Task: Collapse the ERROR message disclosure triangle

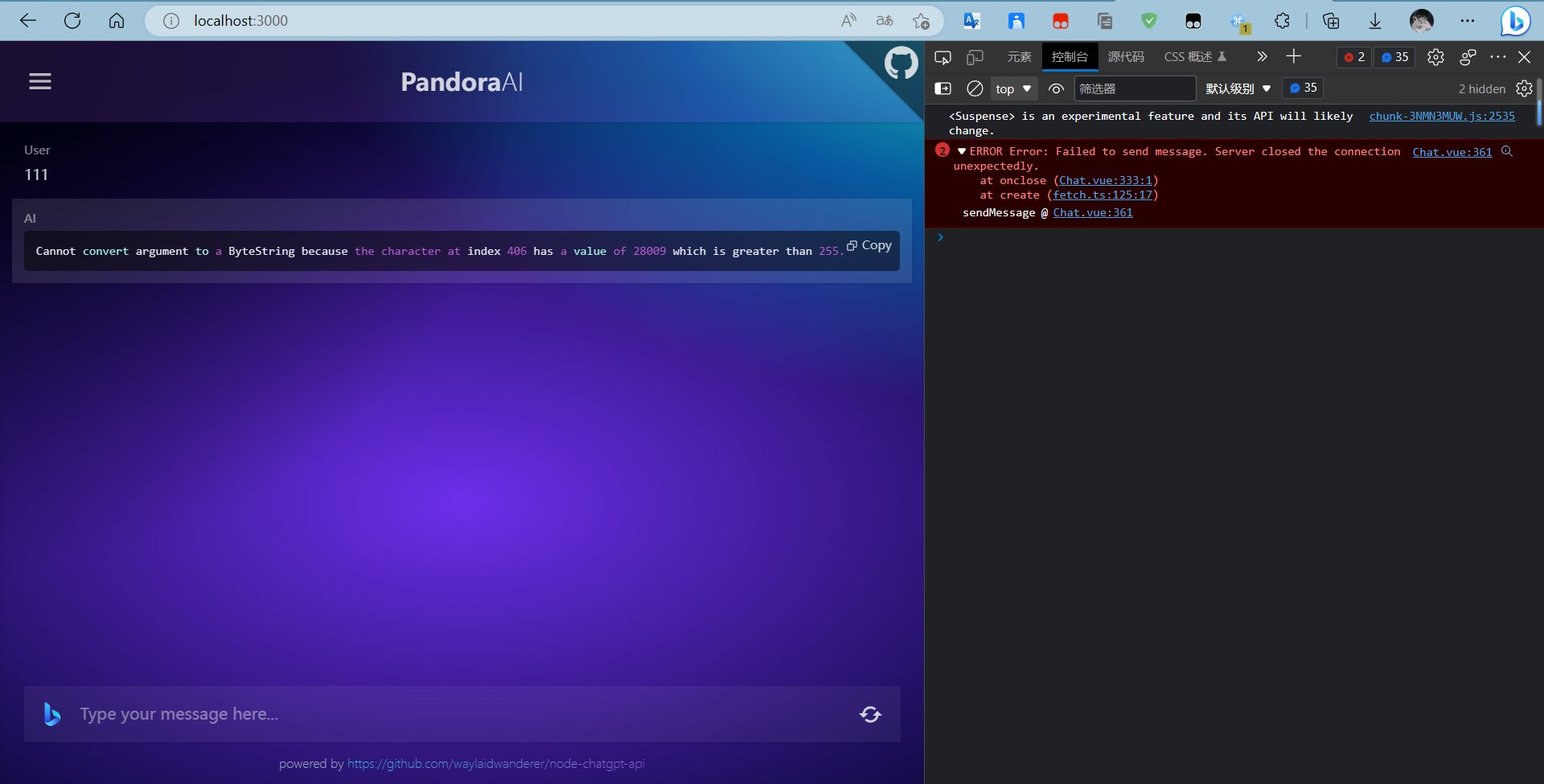Action: pos(962,151)
